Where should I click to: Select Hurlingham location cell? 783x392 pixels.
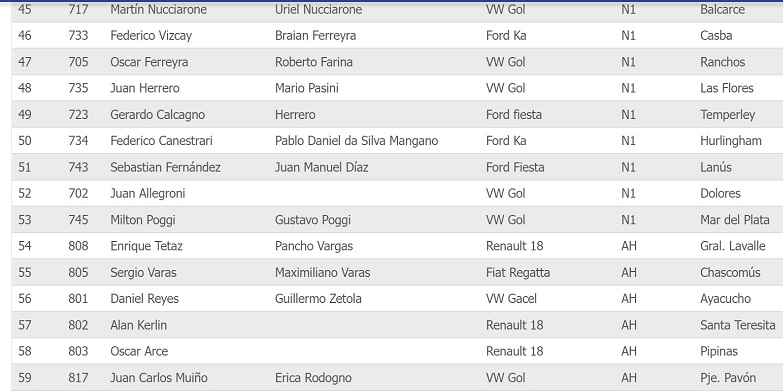pyautogui.click(x=731, y=141)
